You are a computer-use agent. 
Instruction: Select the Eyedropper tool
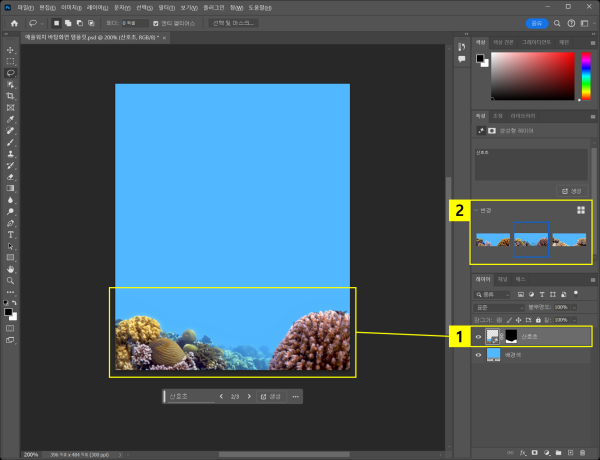[x=11, y=119]
